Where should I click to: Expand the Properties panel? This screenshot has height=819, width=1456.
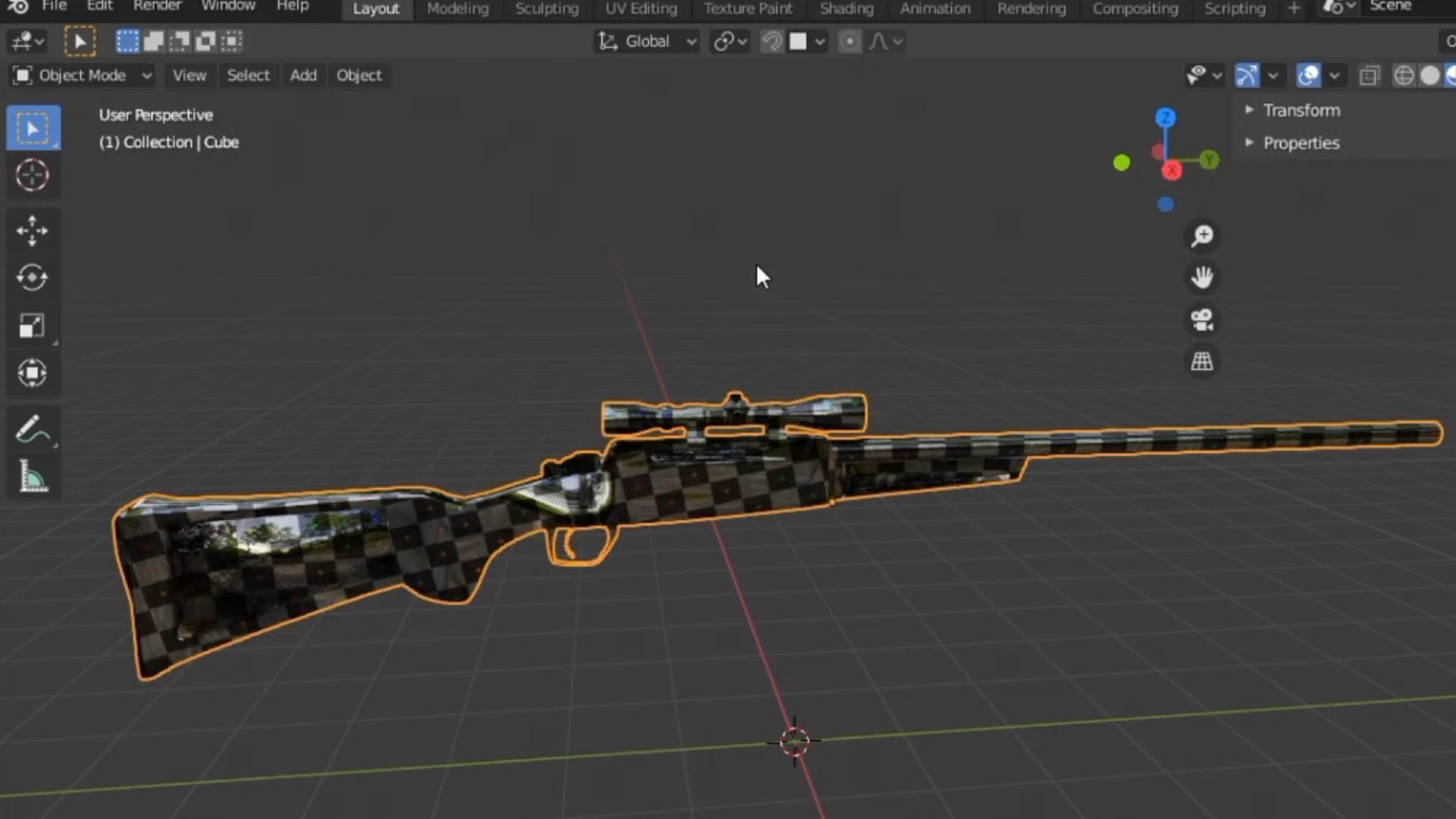coord(1301,143)
